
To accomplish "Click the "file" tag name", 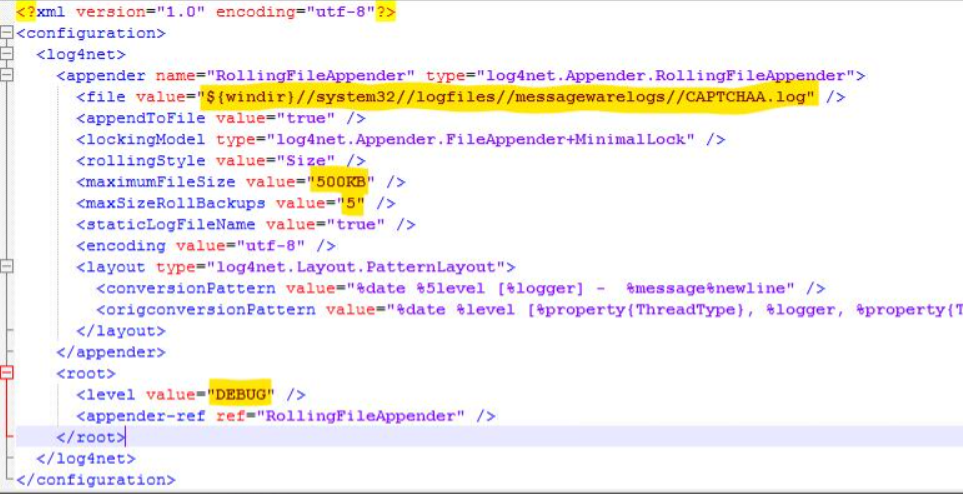I will click(106, 97).
